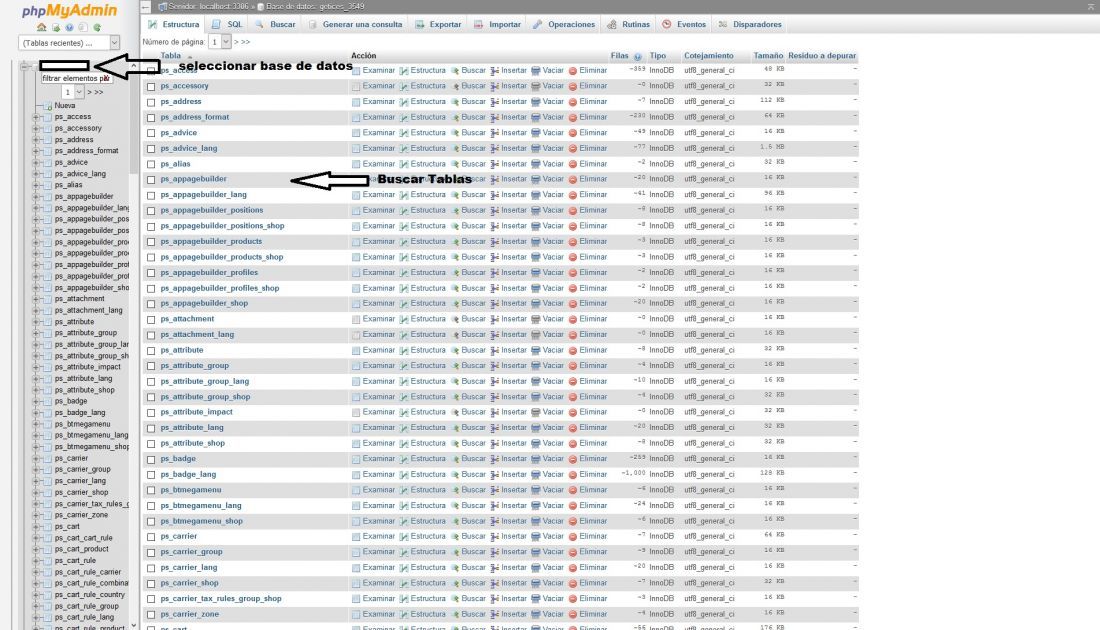Click the phpMyAdmin home icon
The width and height of the screenshot is (1100, 630).
point(41,27)
